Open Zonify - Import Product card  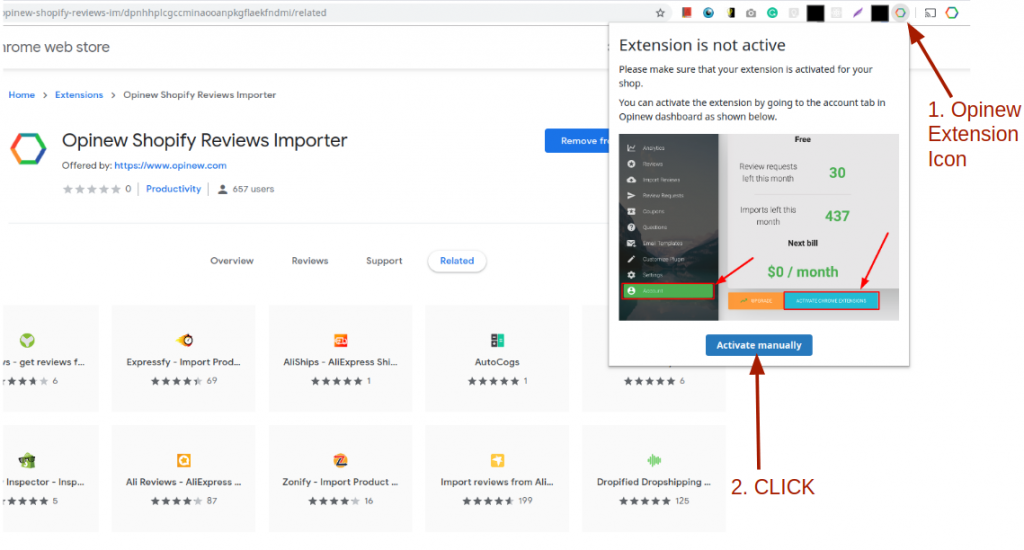click(340, 478)
